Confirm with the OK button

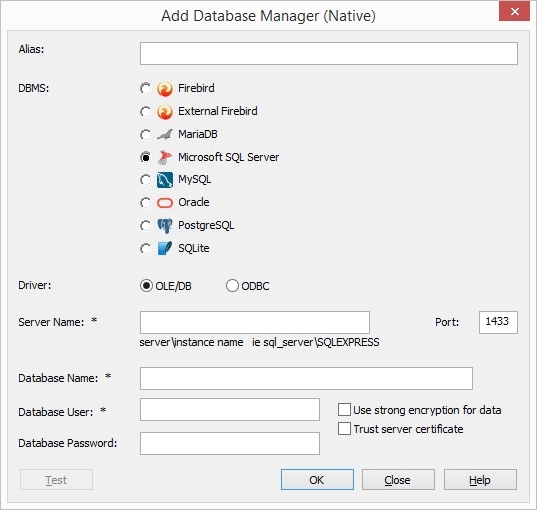click(317, 480)
